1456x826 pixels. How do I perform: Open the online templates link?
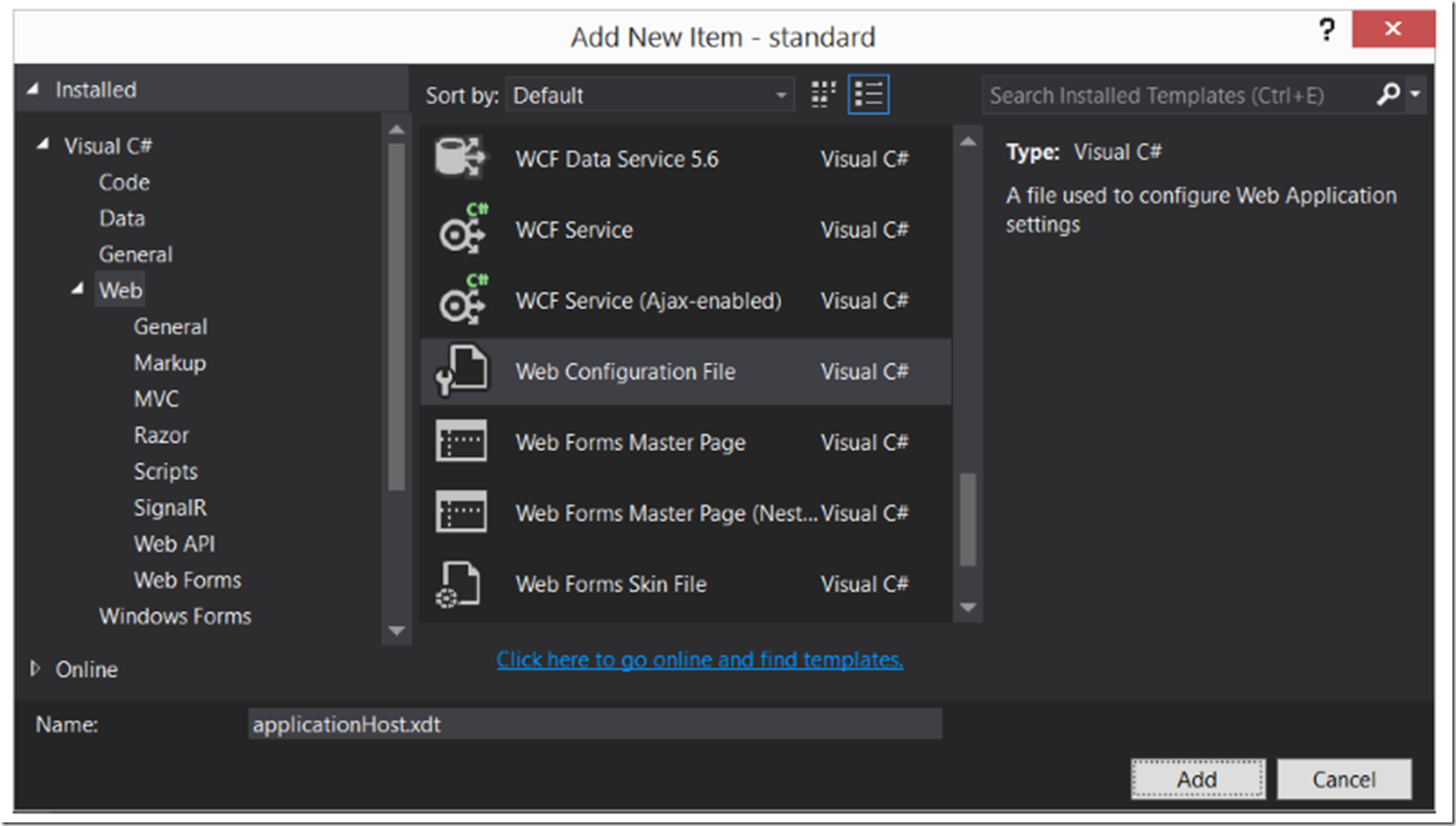tap(700, 660)
